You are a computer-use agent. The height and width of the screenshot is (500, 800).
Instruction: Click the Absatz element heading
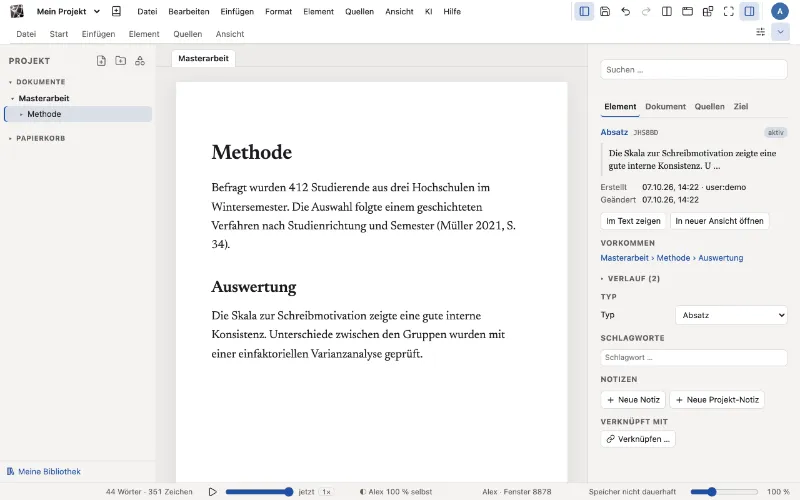(x=614, y=132)
